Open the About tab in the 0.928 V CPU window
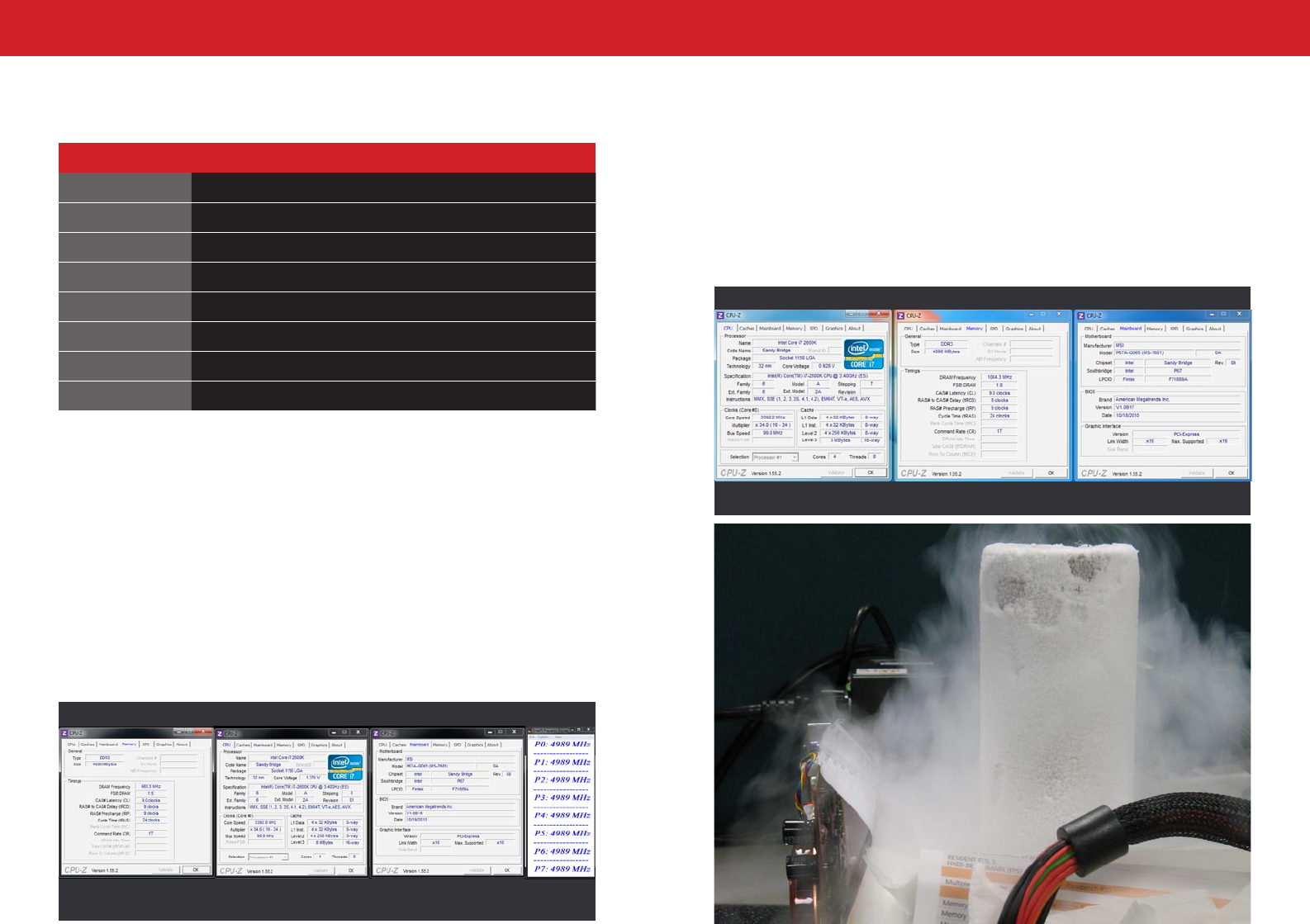The width and height of the screenshot is (1310, 924). pos(855,329)
